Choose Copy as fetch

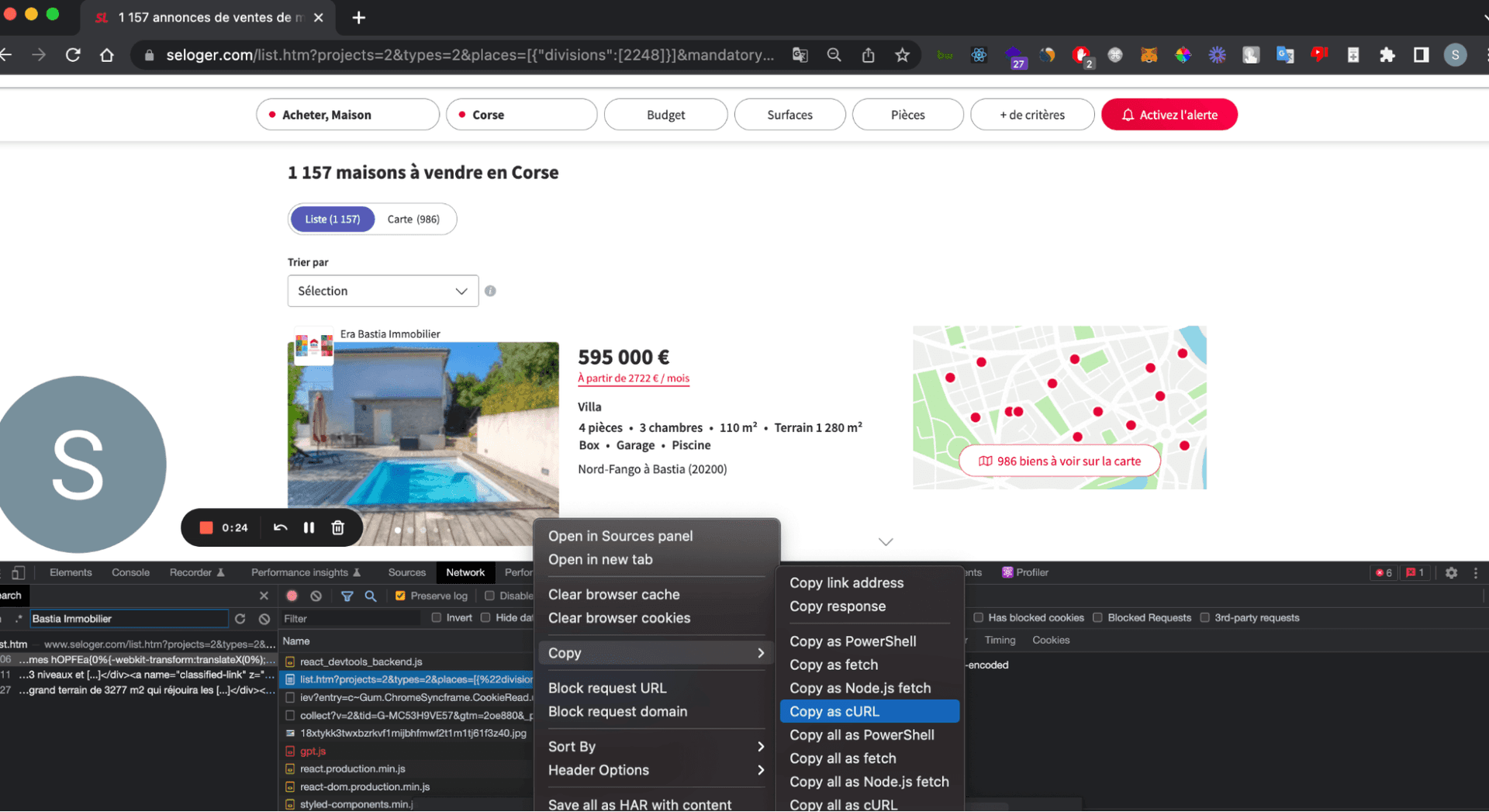(870, 665)
